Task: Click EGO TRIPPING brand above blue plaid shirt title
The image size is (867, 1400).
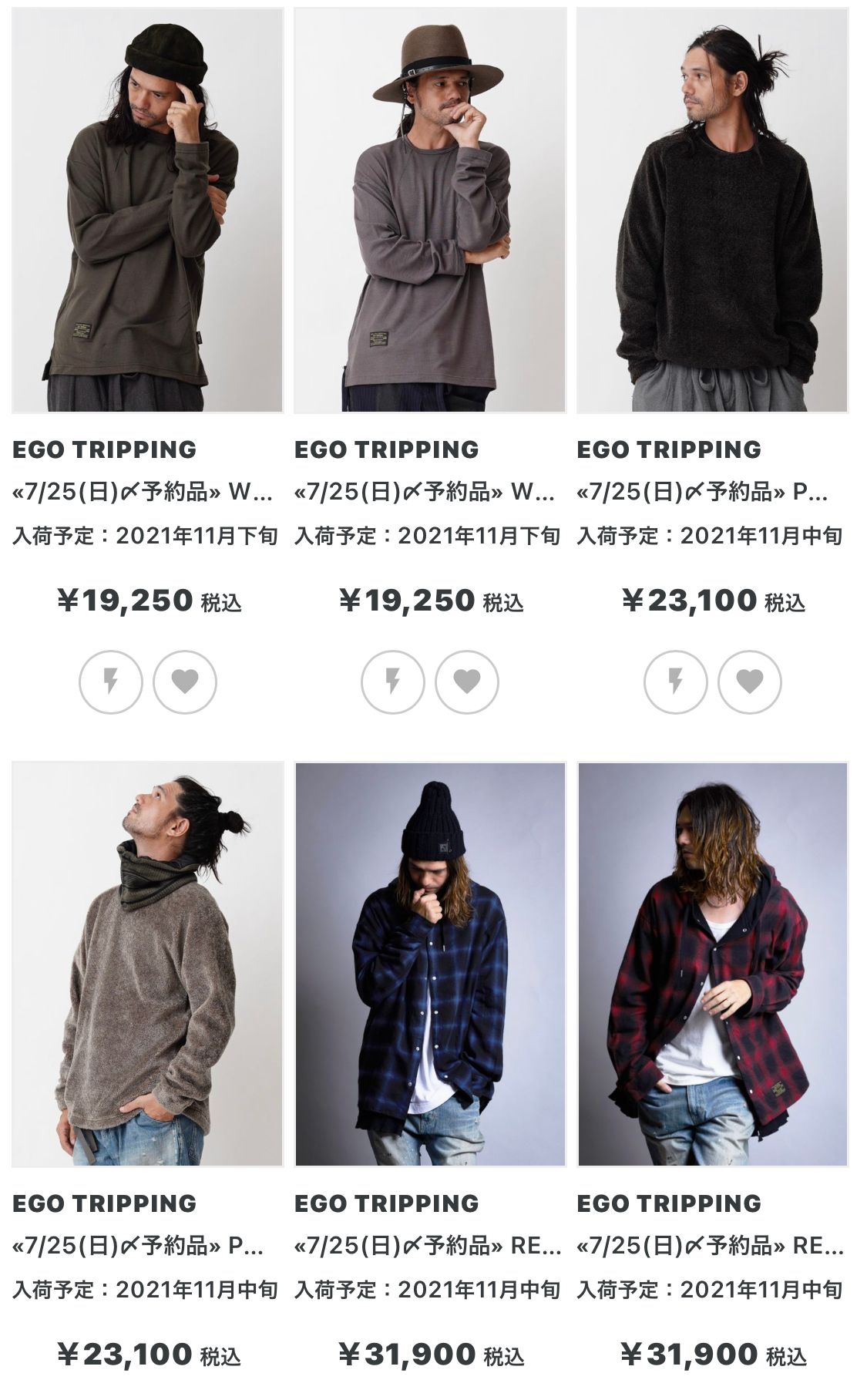Action: pyautogui.click(x=387, y=1203)
